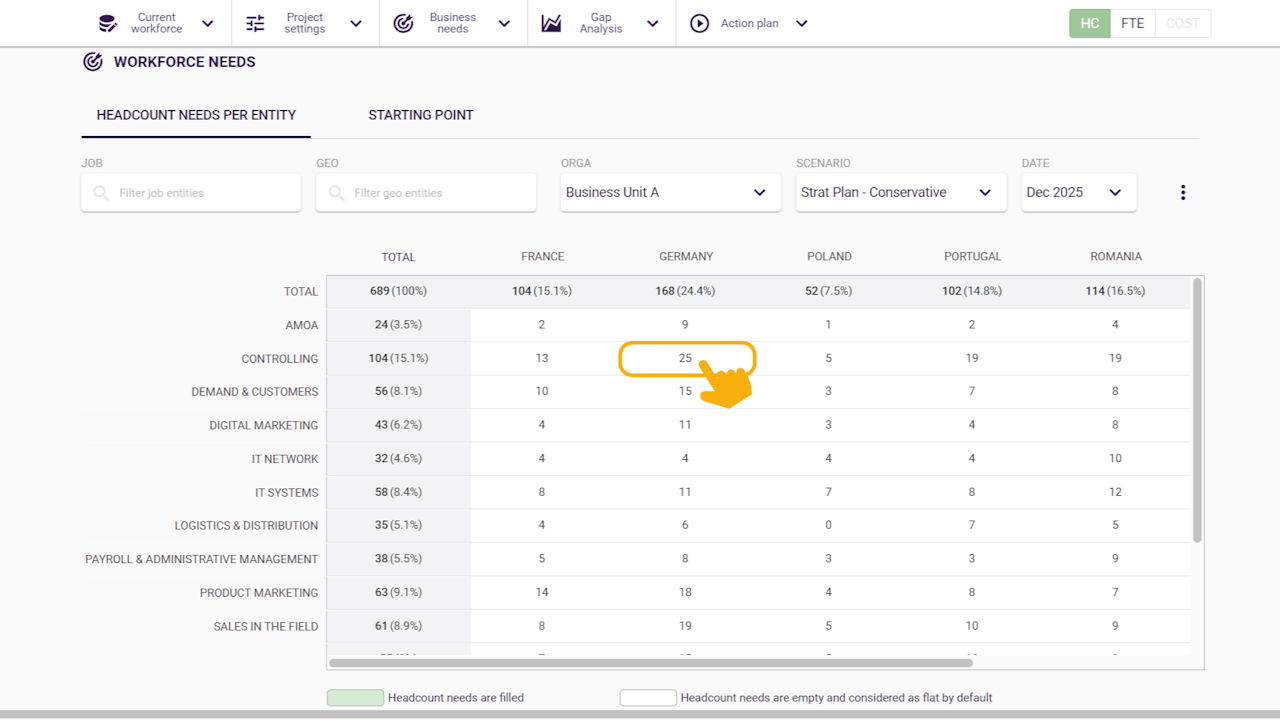Viewport: 1280px width, 720px height.
Task: Click the Action plan play icon
Action: 699,23
